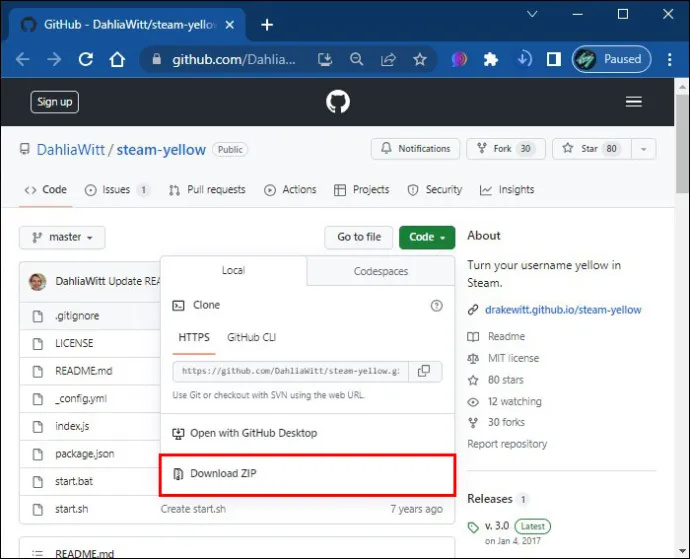The width and height of the screenshot is (690, 559).
Task: Click the GitHub Octocat logo
Action: click(338, 102)
